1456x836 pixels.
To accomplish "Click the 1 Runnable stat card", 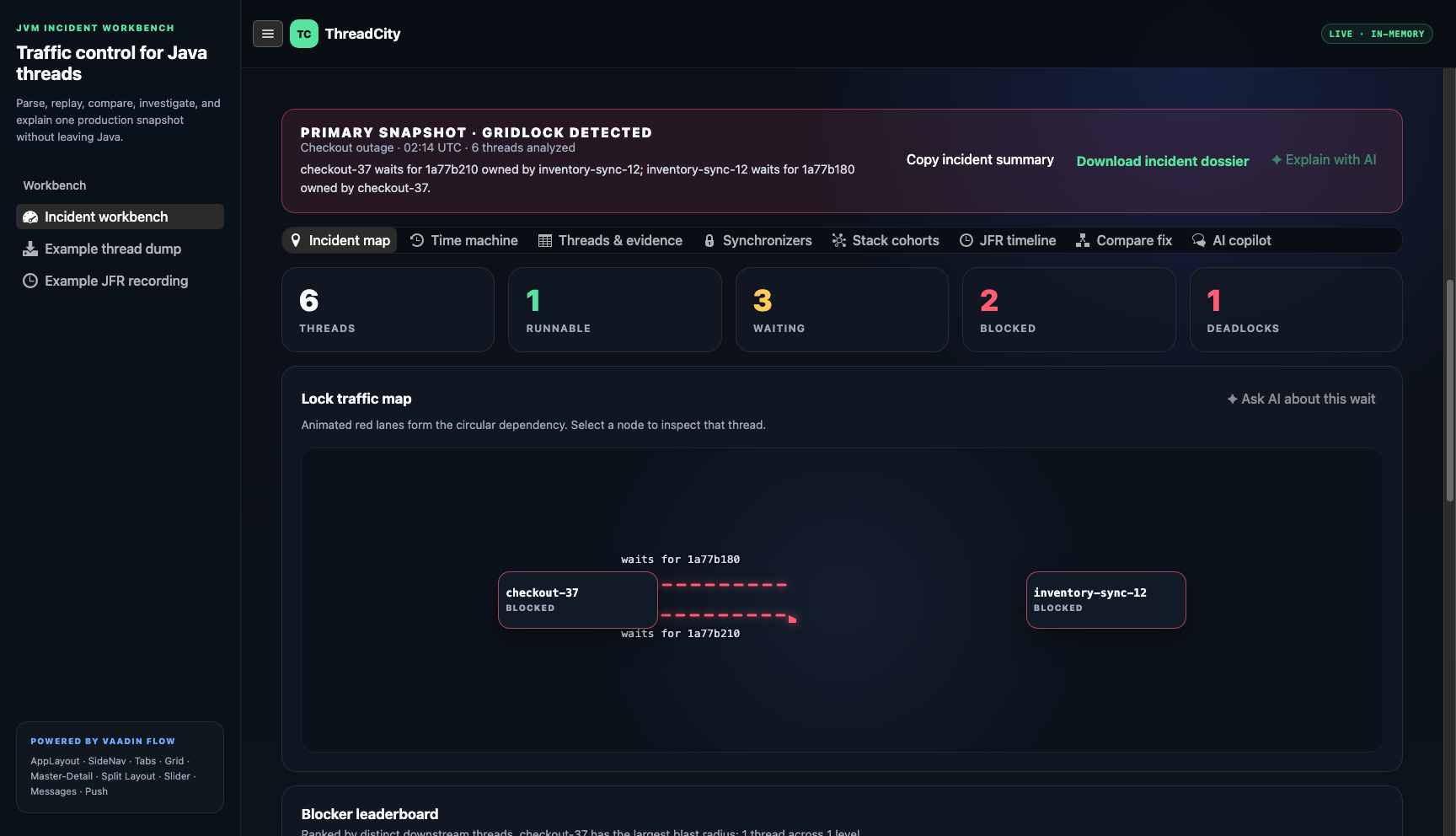I will point(614,309).
